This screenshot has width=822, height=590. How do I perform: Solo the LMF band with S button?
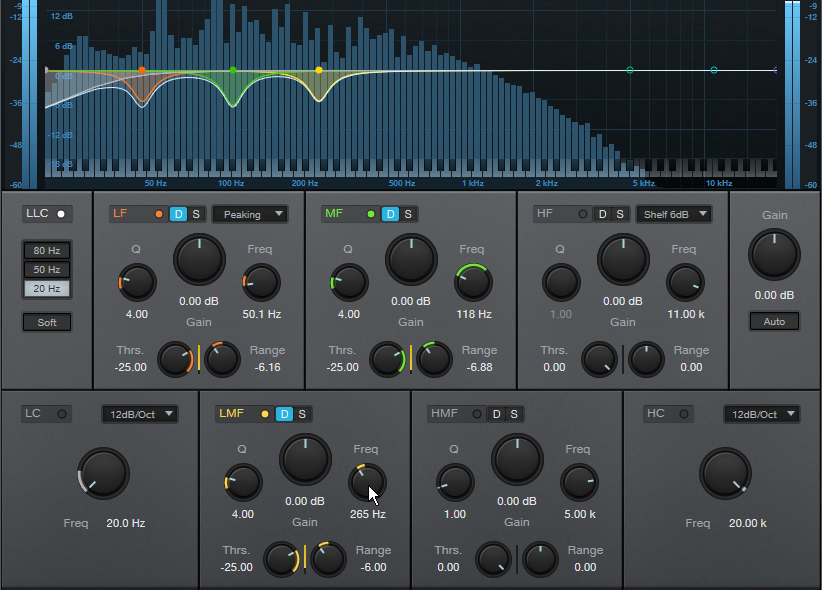pyautogui.click(x=302, y=414)
